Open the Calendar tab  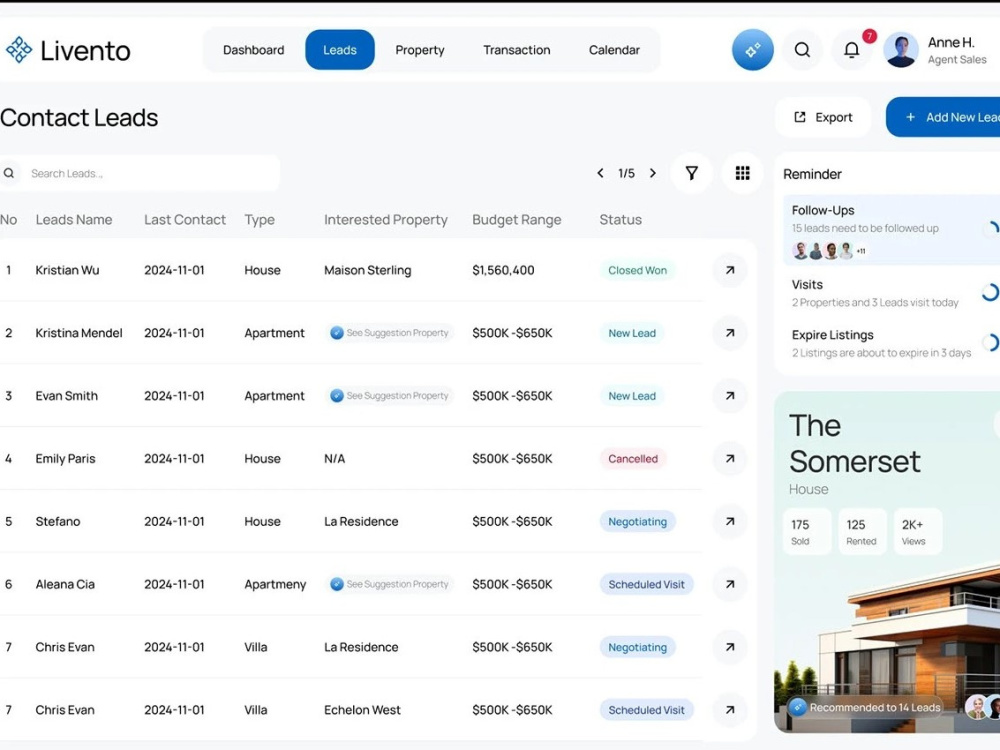pos(614,50)
